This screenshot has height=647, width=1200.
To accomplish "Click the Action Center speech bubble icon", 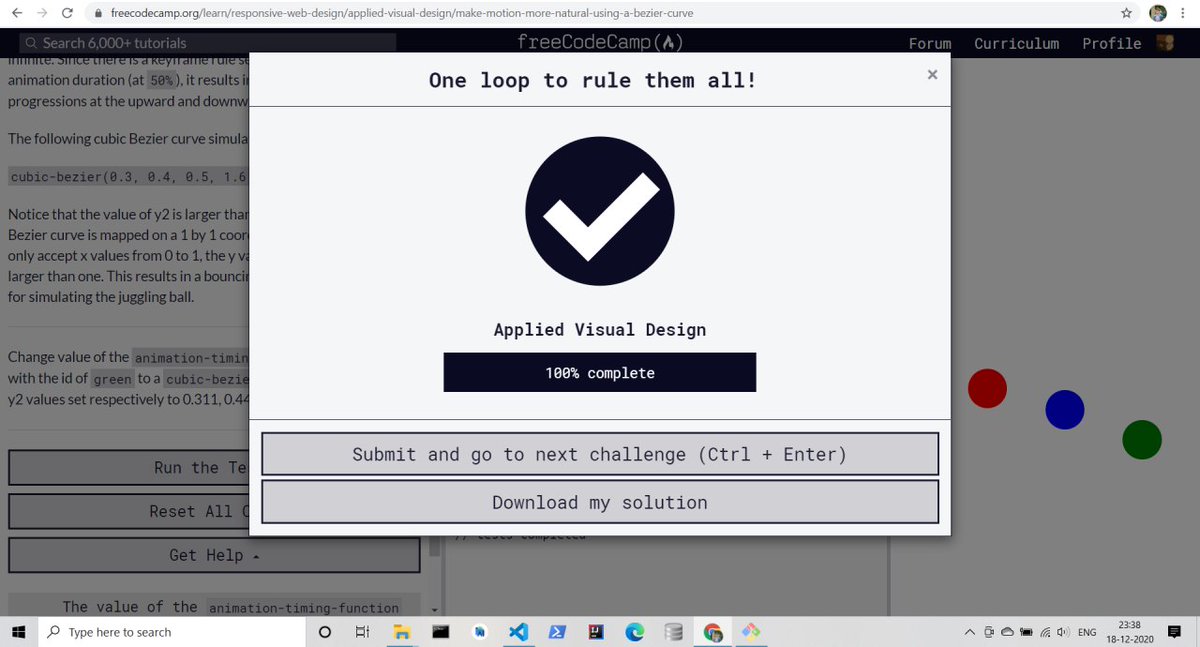I will click(1173, 632).
